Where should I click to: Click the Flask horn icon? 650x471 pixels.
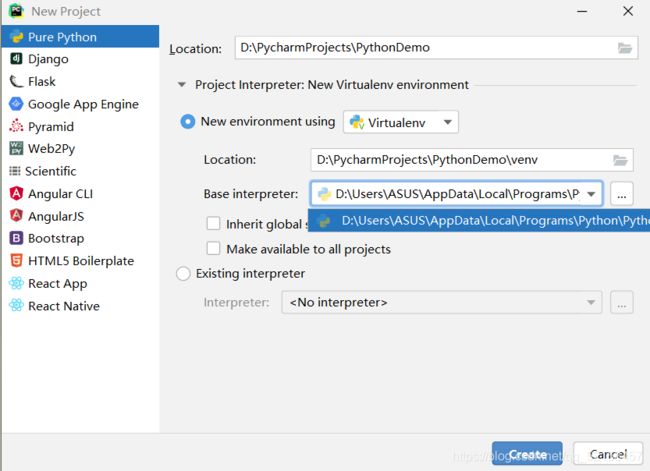click(x=16, y=81)
